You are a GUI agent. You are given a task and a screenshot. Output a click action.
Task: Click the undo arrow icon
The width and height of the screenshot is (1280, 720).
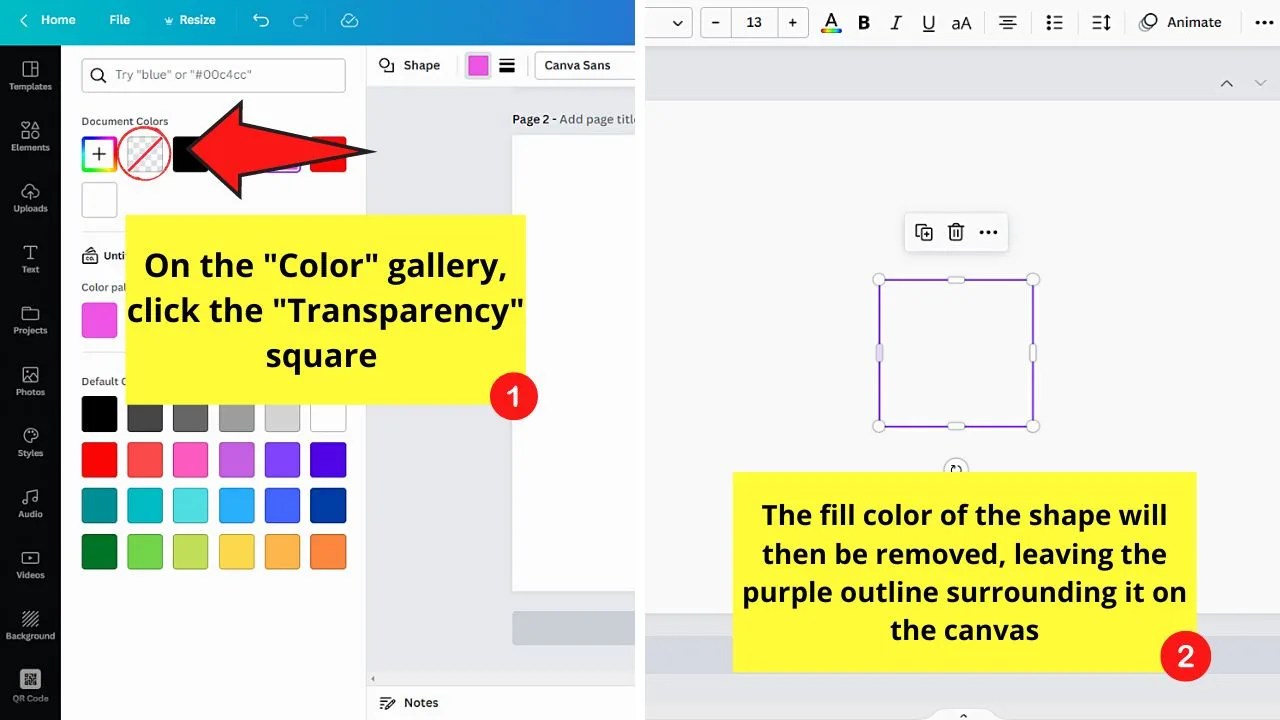(261, 20)
